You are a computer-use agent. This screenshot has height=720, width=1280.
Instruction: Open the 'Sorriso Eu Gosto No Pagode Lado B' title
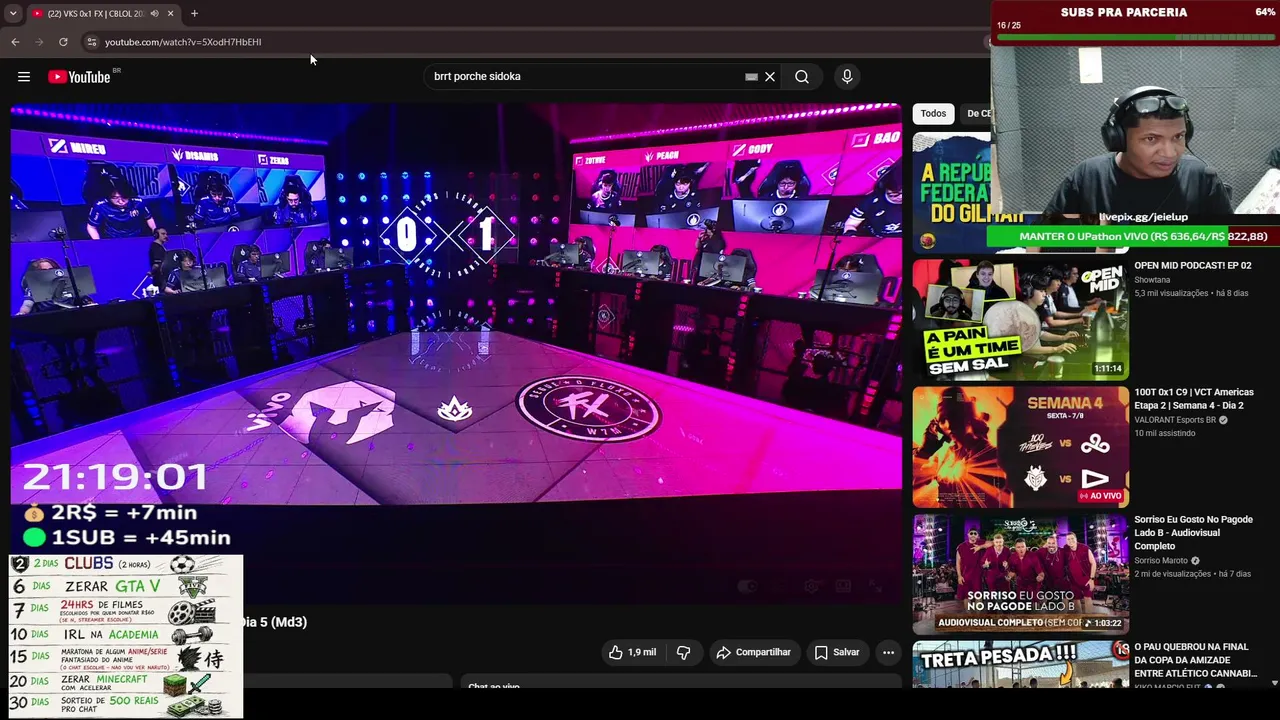pyautogui.click(x=1194, y=533)
